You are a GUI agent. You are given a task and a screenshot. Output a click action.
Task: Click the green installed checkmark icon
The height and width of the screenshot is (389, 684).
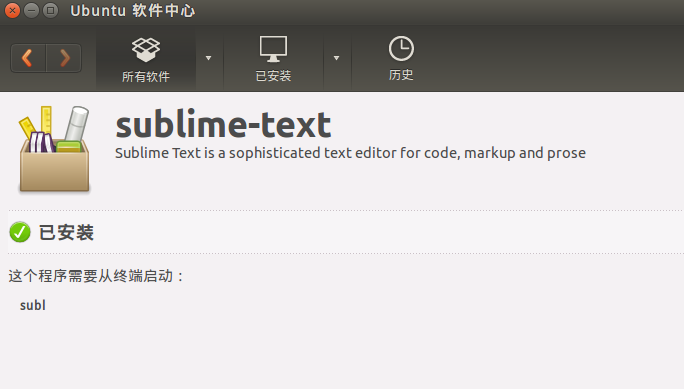click(20, 232)
